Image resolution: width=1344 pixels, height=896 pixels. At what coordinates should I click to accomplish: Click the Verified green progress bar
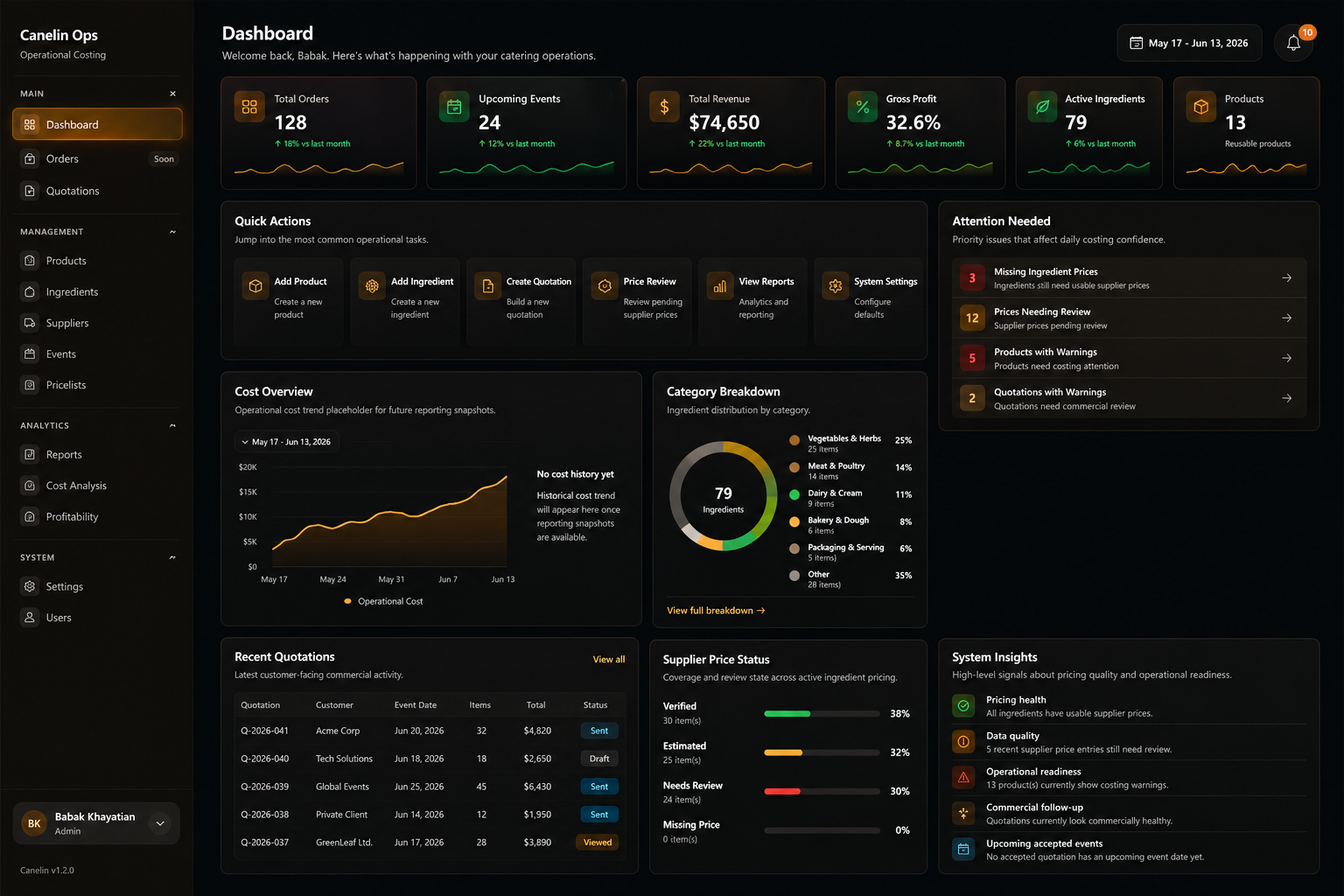click(787, 714)
